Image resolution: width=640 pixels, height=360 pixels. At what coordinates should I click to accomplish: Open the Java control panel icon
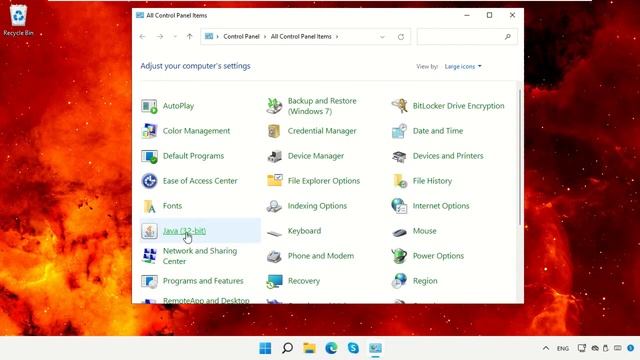click(x=149, y=231)
